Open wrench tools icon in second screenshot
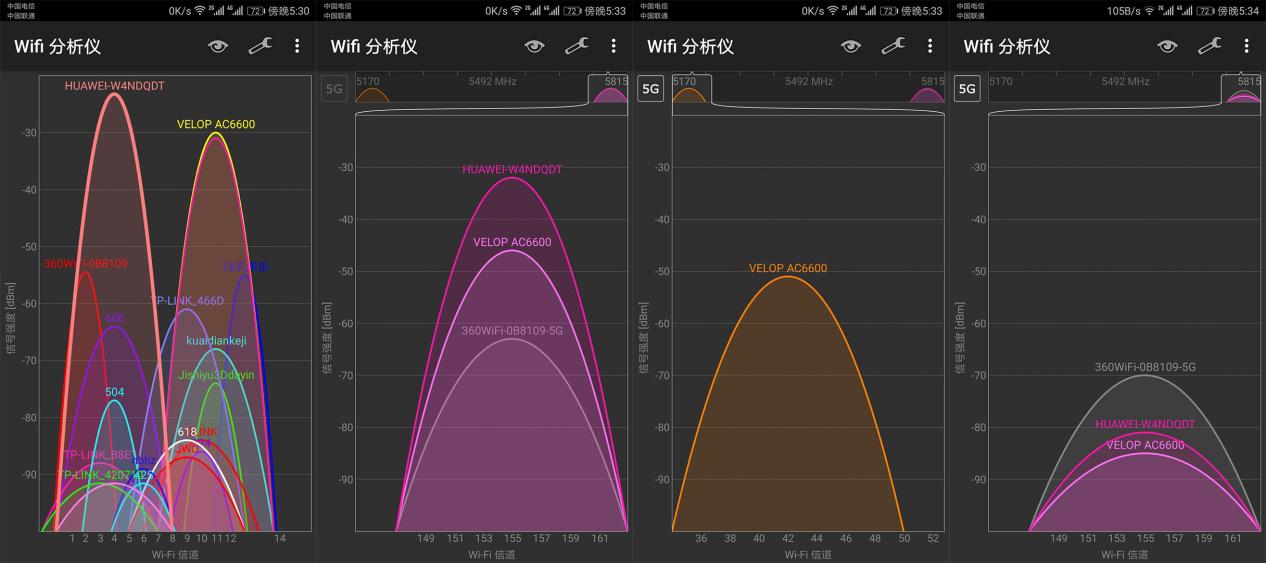 [x=577, y=46]
